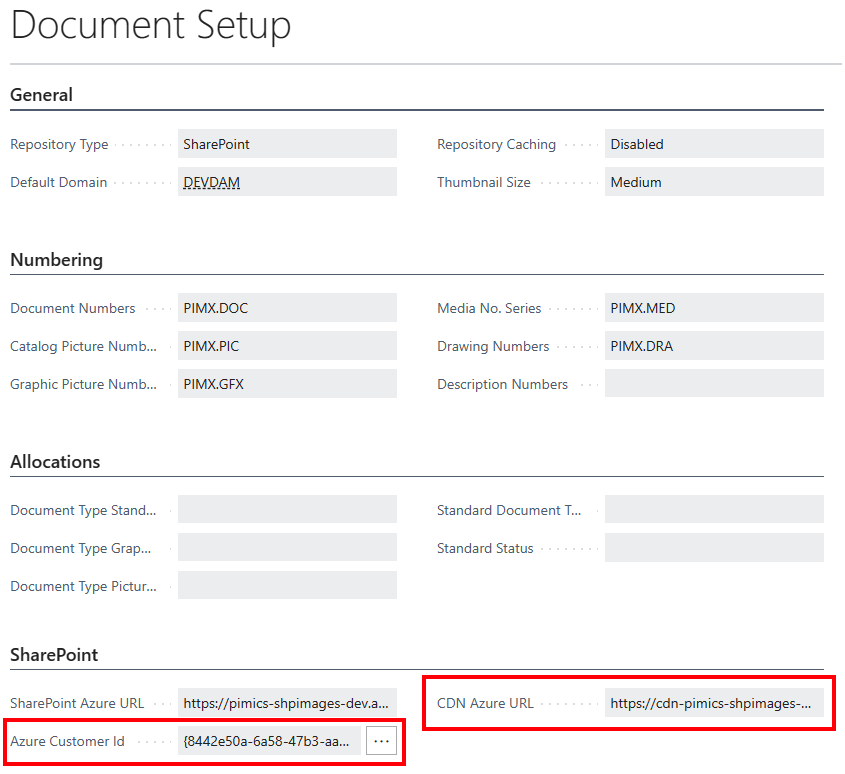Click the Drawing Numbers label

[x=493, y=346]
